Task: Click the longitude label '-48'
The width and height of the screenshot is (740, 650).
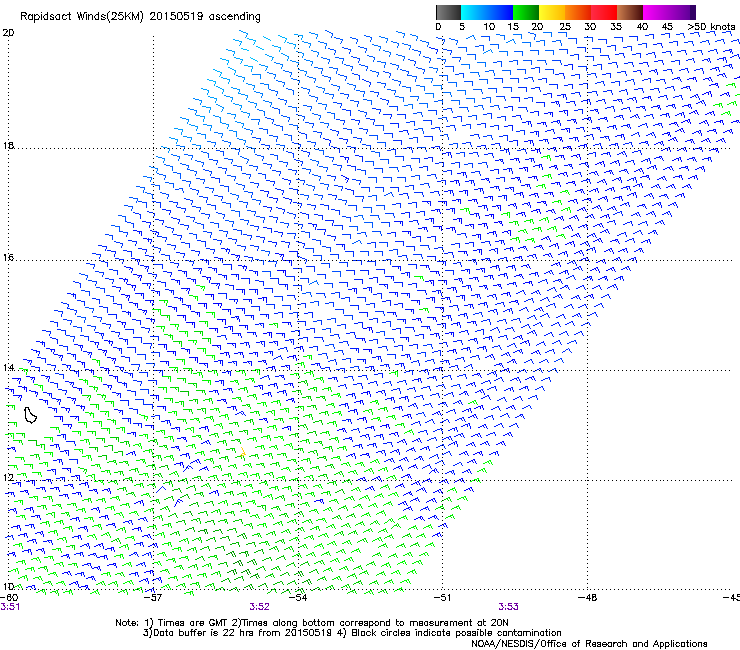Action: point(587,598)
